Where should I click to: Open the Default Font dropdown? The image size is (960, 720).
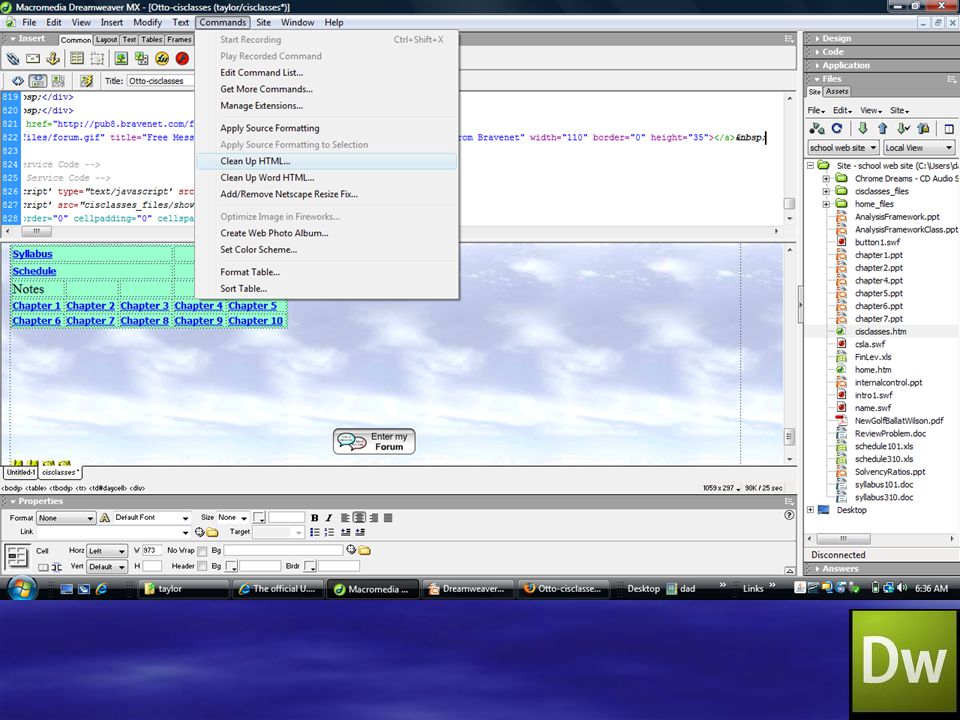pyautogui.click(x=152, y=518)
